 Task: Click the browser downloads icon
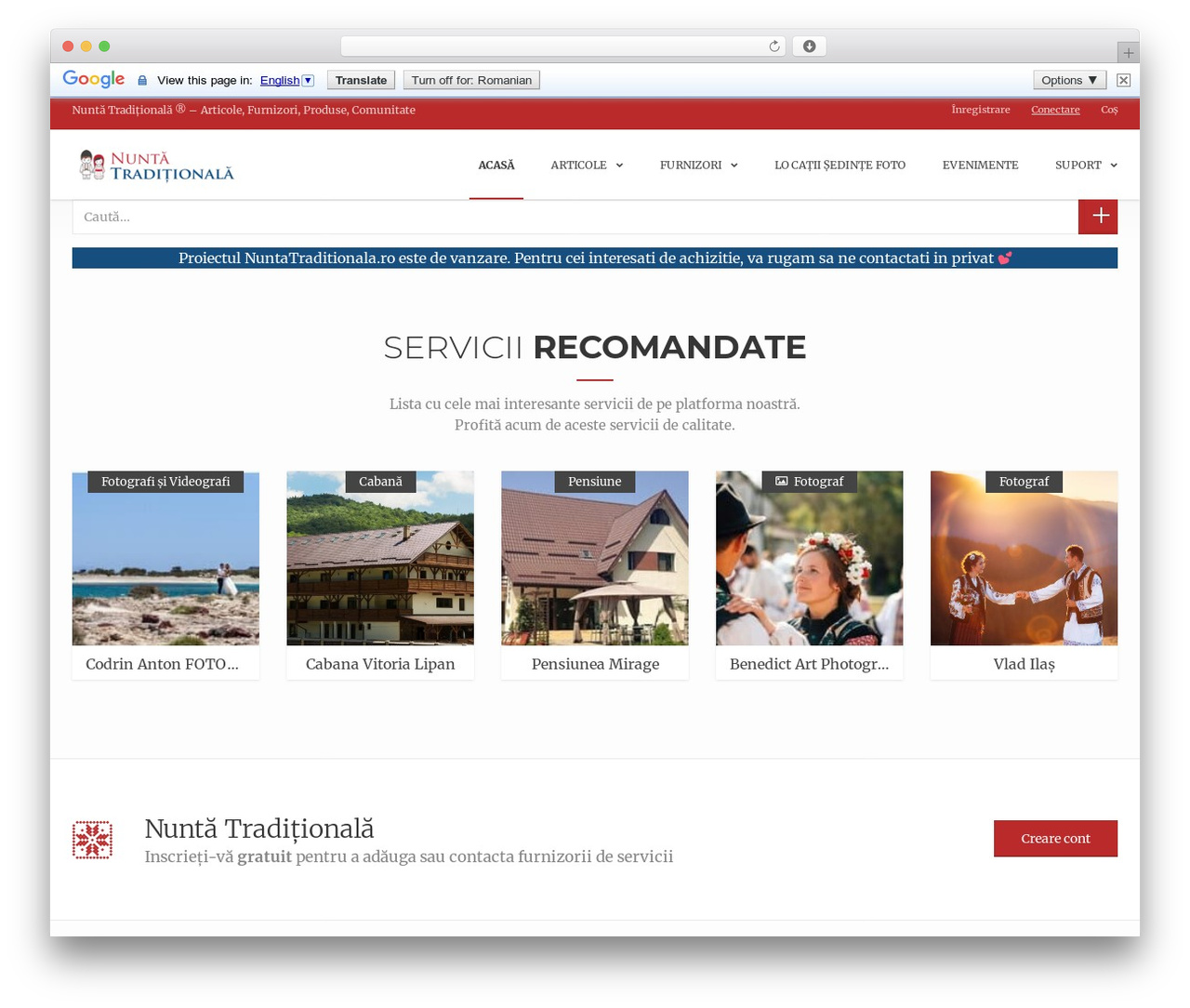[809, 46]
